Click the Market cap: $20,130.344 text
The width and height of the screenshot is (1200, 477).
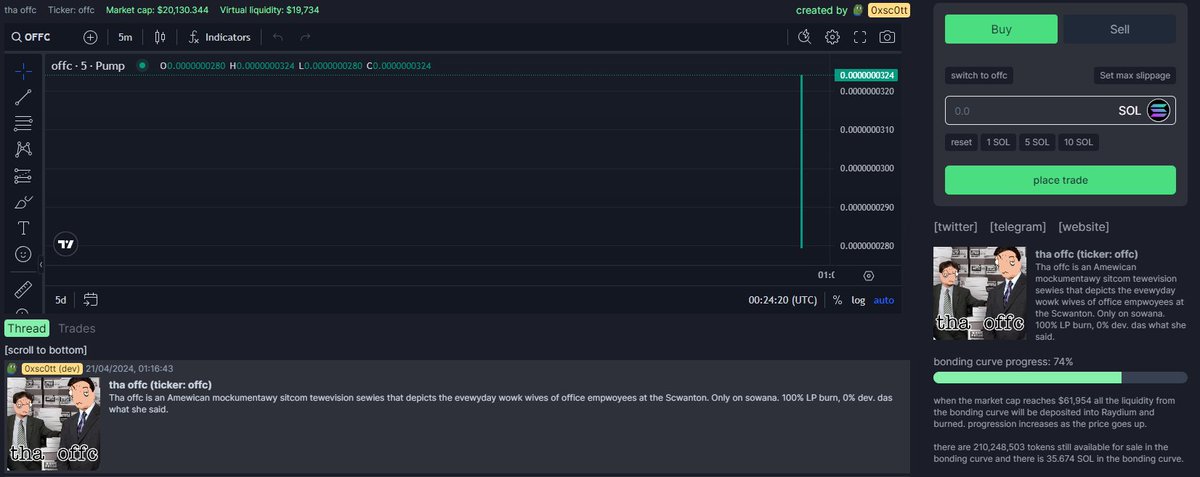click(x=158, y=10)
